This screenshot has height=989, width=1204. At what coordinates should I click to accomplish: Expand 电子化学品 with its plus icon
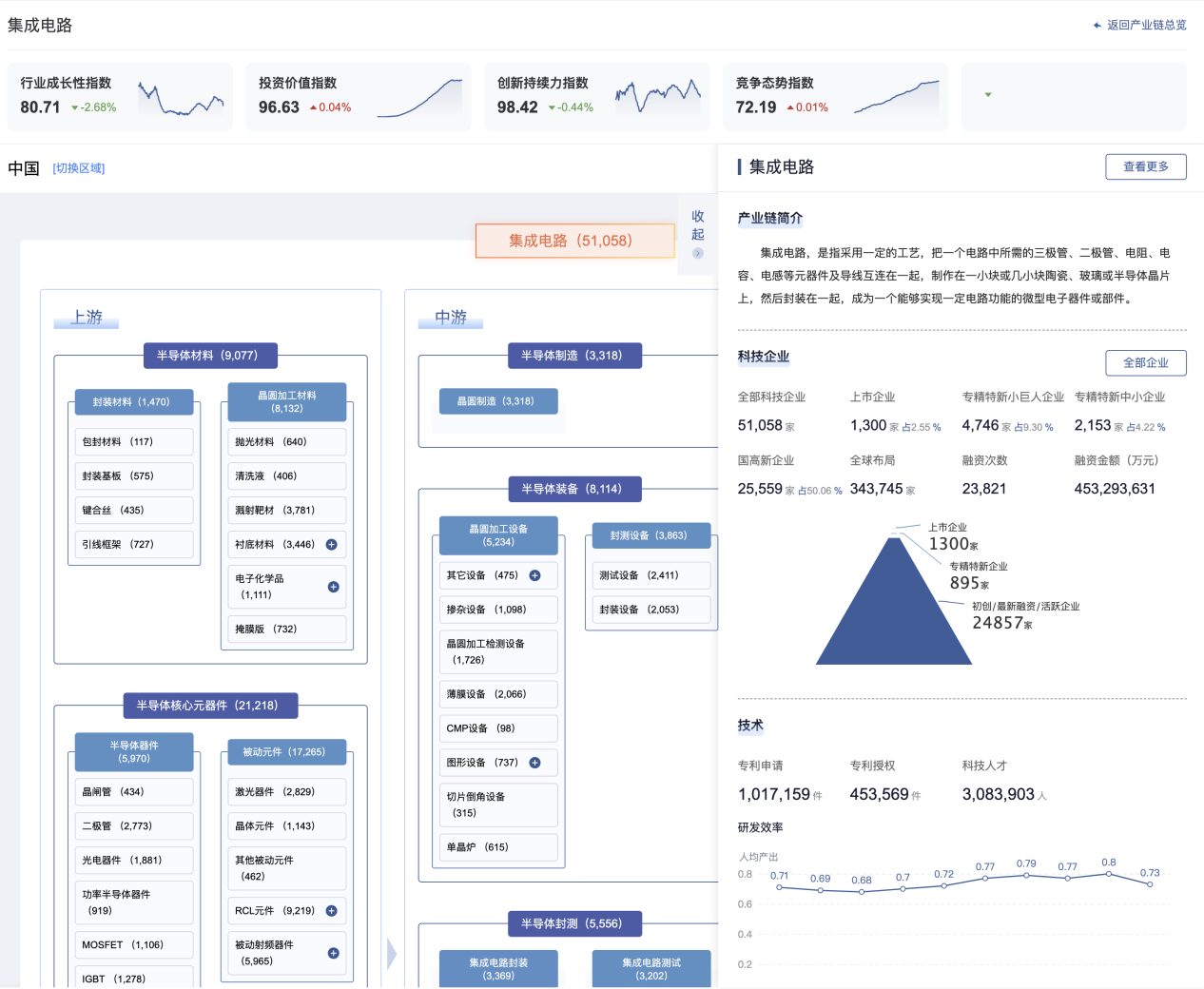point(333,587)
